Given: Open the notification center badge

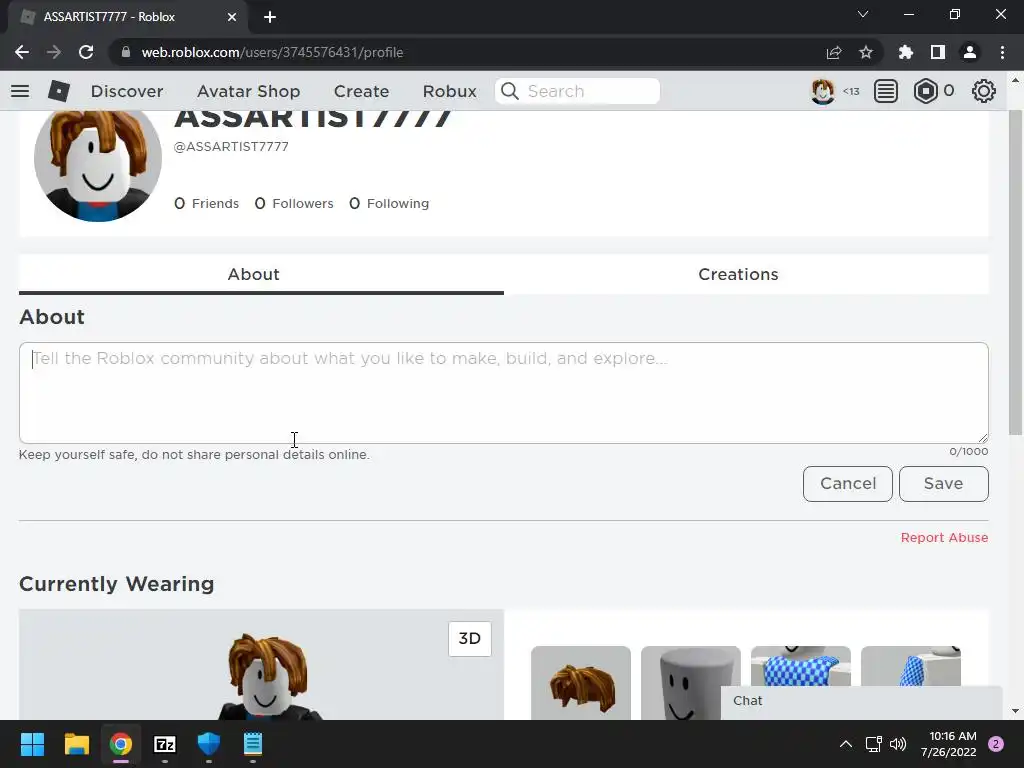Looking at the screenshot, I should pos(996,744).
